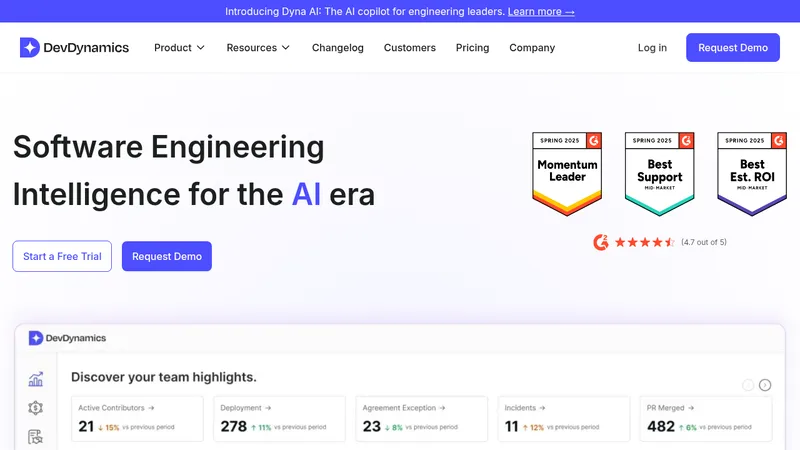The image size is (800, 450).
Task: Navigate to Pricing
Action: click(x=472, y=47)
